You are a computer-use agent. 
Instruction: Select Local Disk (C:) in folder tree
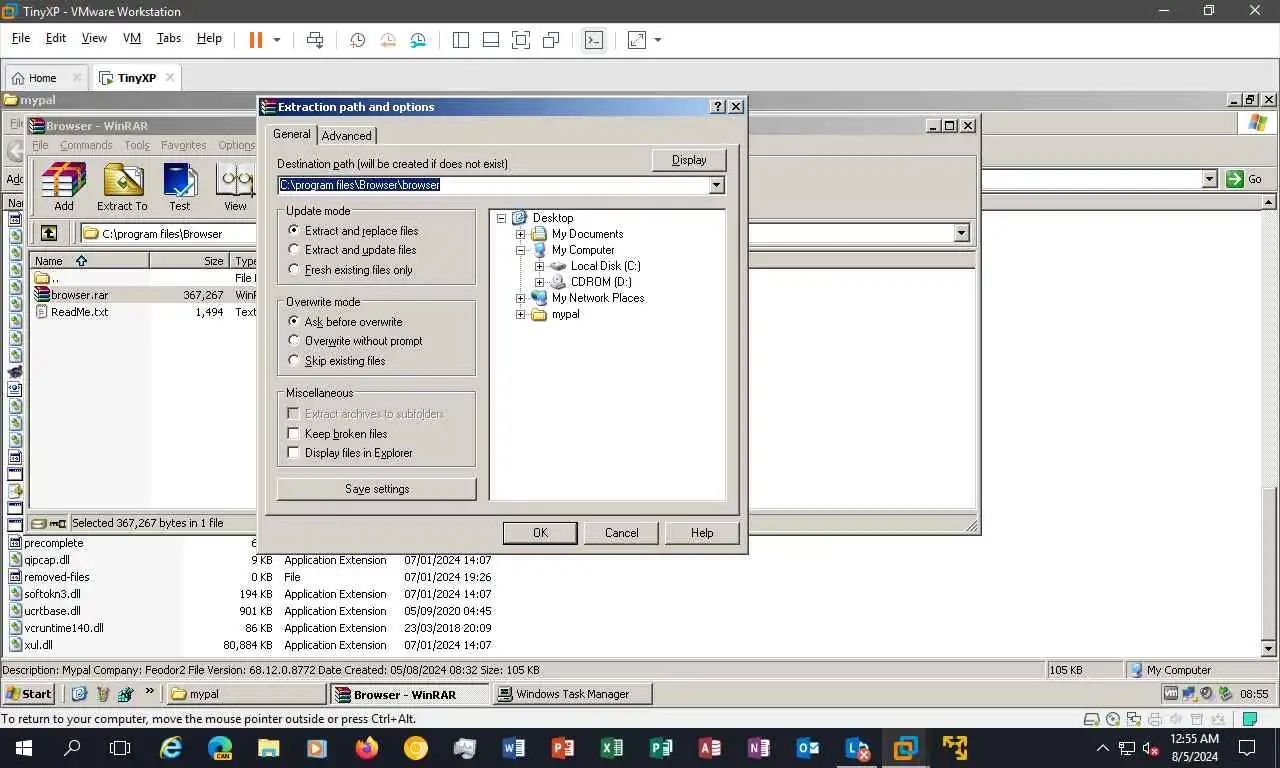pyautogui.click(x=605, y=266)
